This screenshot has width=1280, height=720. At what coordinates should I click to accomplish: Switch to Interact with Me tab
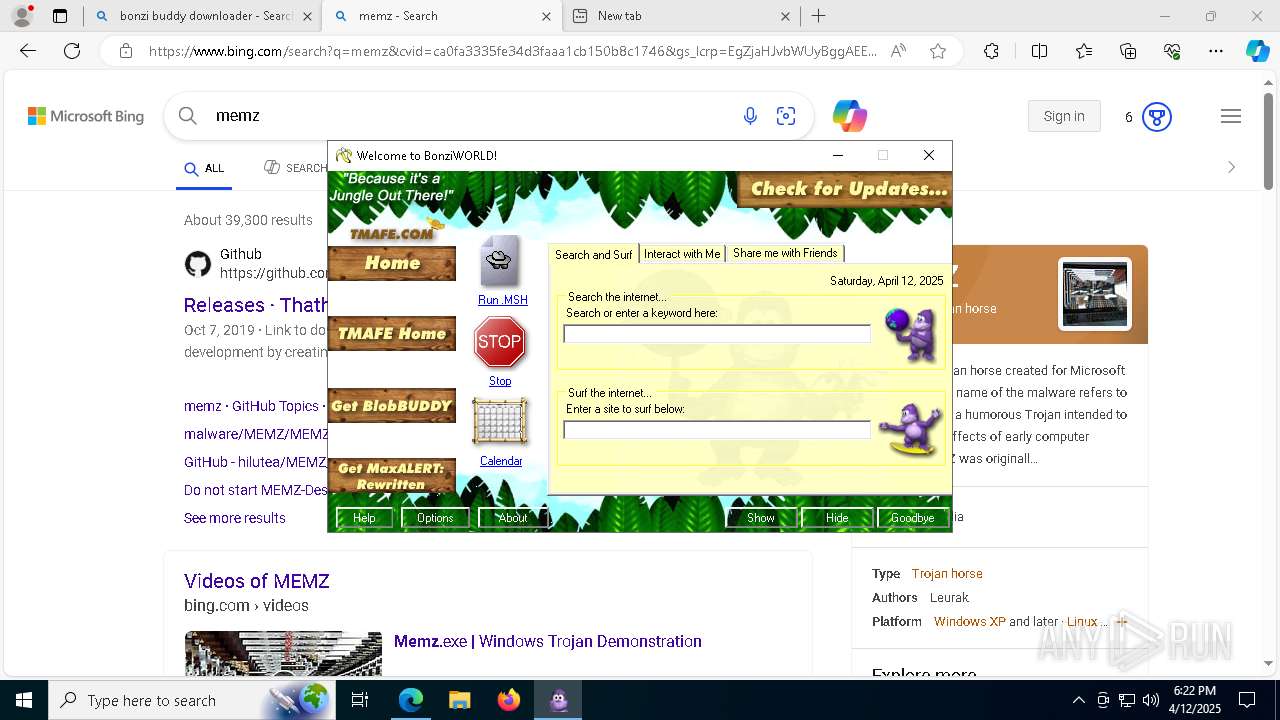(x=682, y=254)
